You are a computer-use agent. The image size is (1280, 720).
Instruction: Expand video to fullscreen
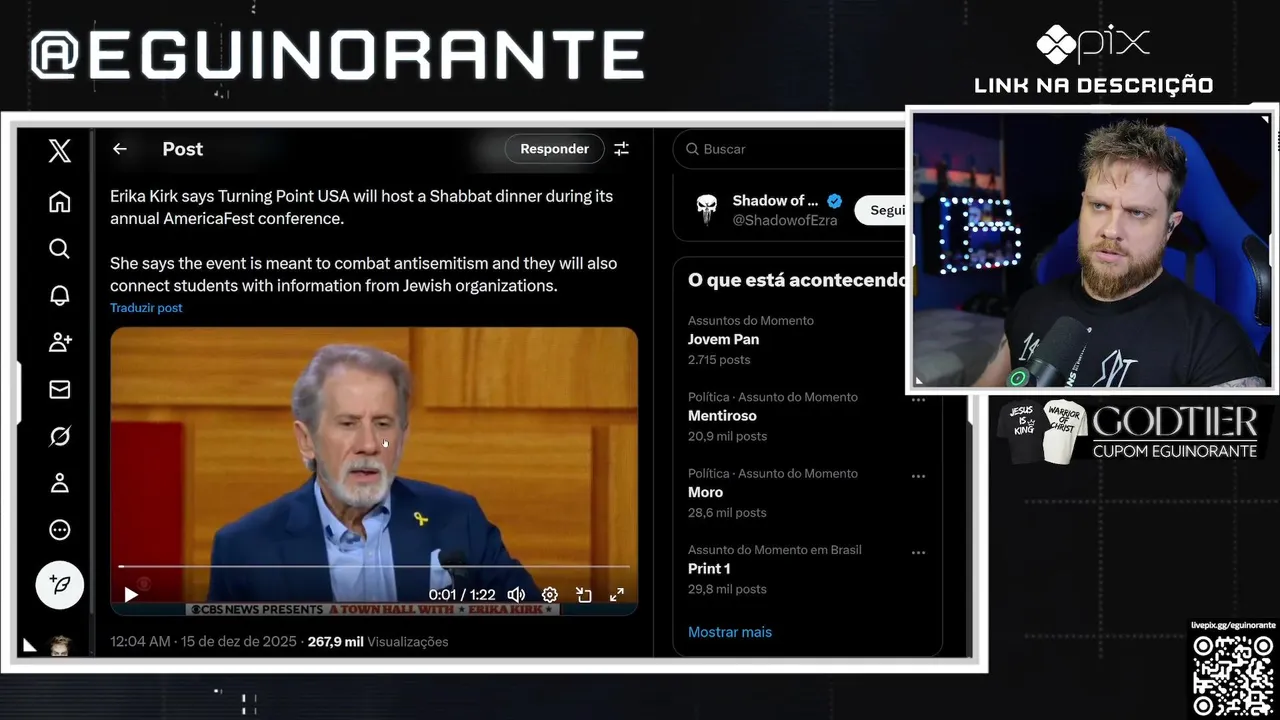pyautogui.click(x=617, y=595)
